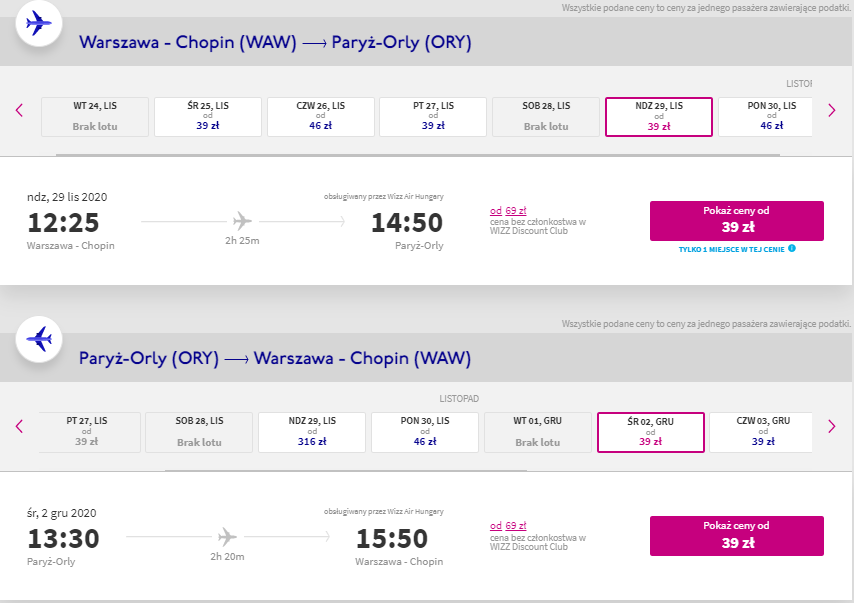This screenshot has width=854, height=603.
Task: Choose return date CZW 03, GRU
Action: (761, 433)
